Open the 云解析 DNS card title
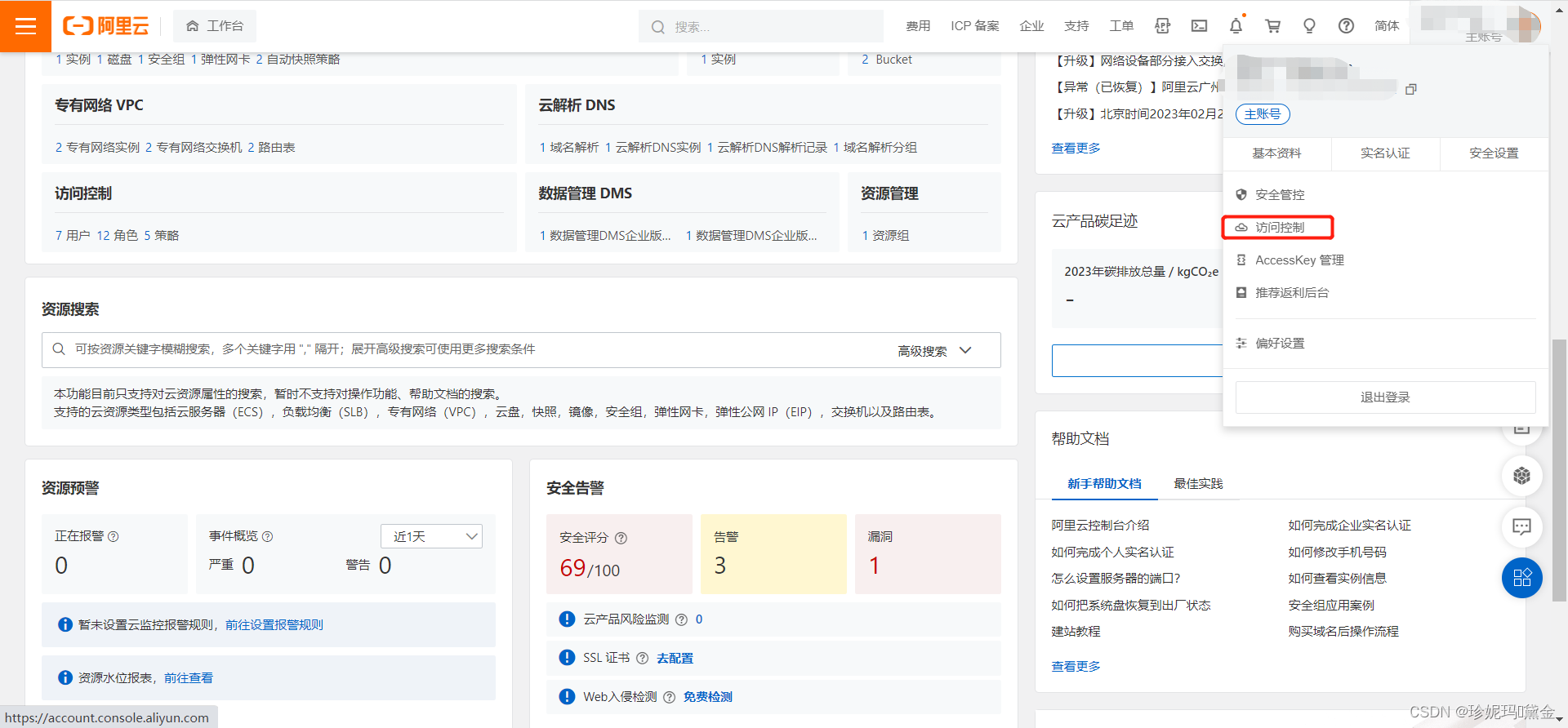Screen dimensions: 1568x728 (577, 105)
